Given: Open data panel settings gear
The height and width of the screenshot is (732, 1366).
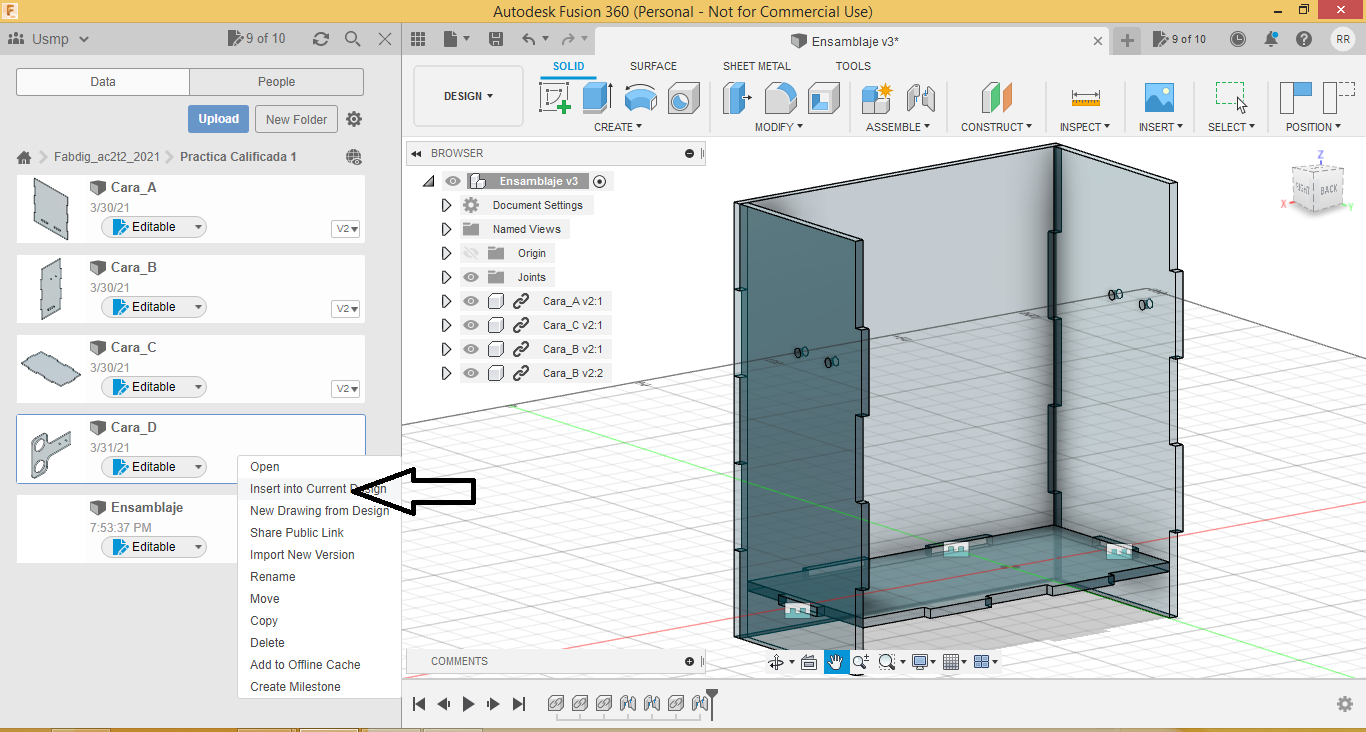Looking at the screenshot, I should (x=354, y=119).
